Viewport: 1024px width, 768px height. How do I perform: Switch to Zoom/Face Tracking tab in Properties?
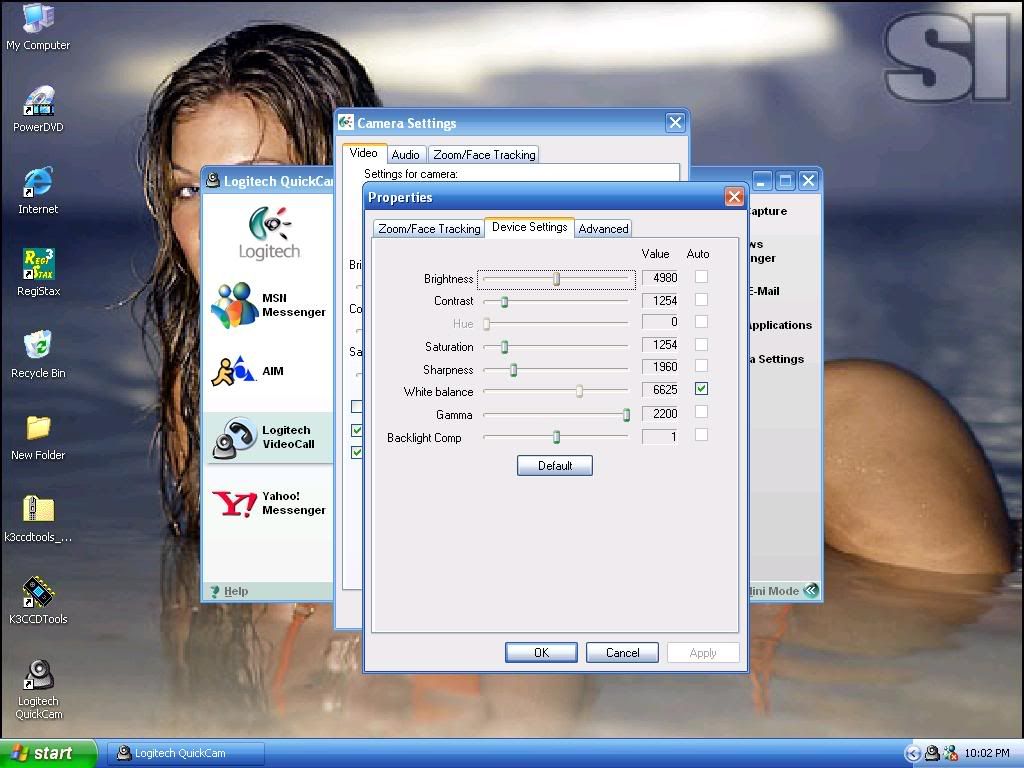(429, 229)
